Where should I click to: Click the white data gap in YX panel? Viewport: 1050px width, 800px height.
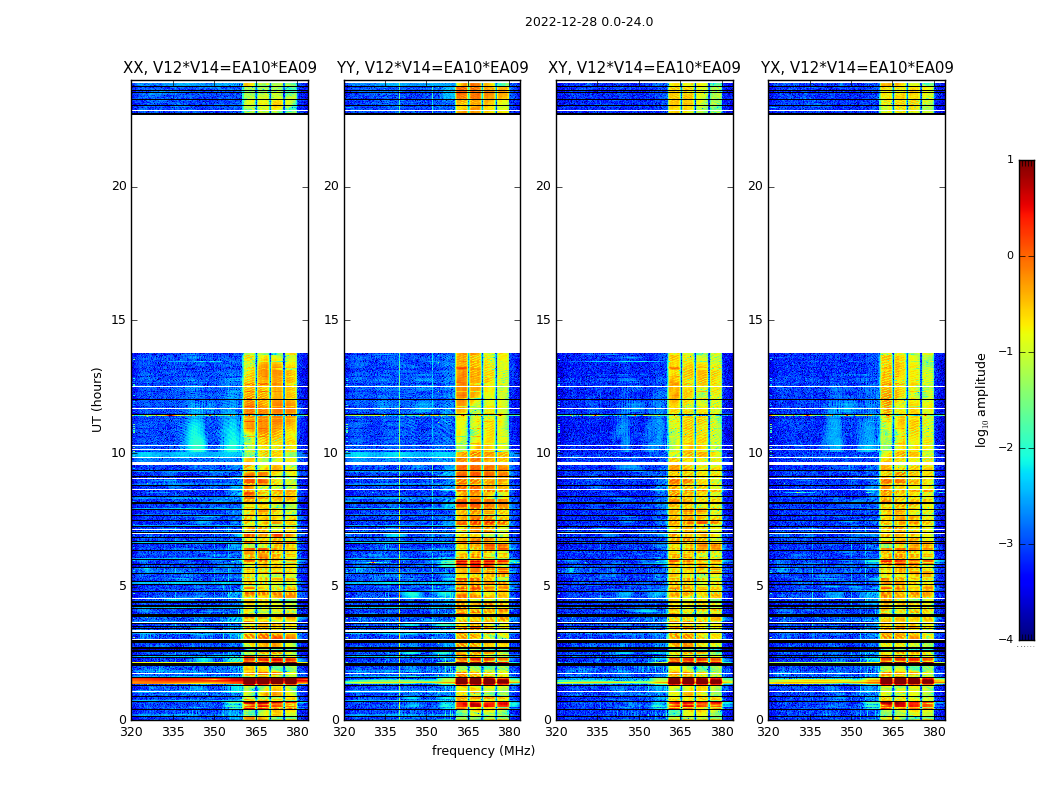coord(857,233)
